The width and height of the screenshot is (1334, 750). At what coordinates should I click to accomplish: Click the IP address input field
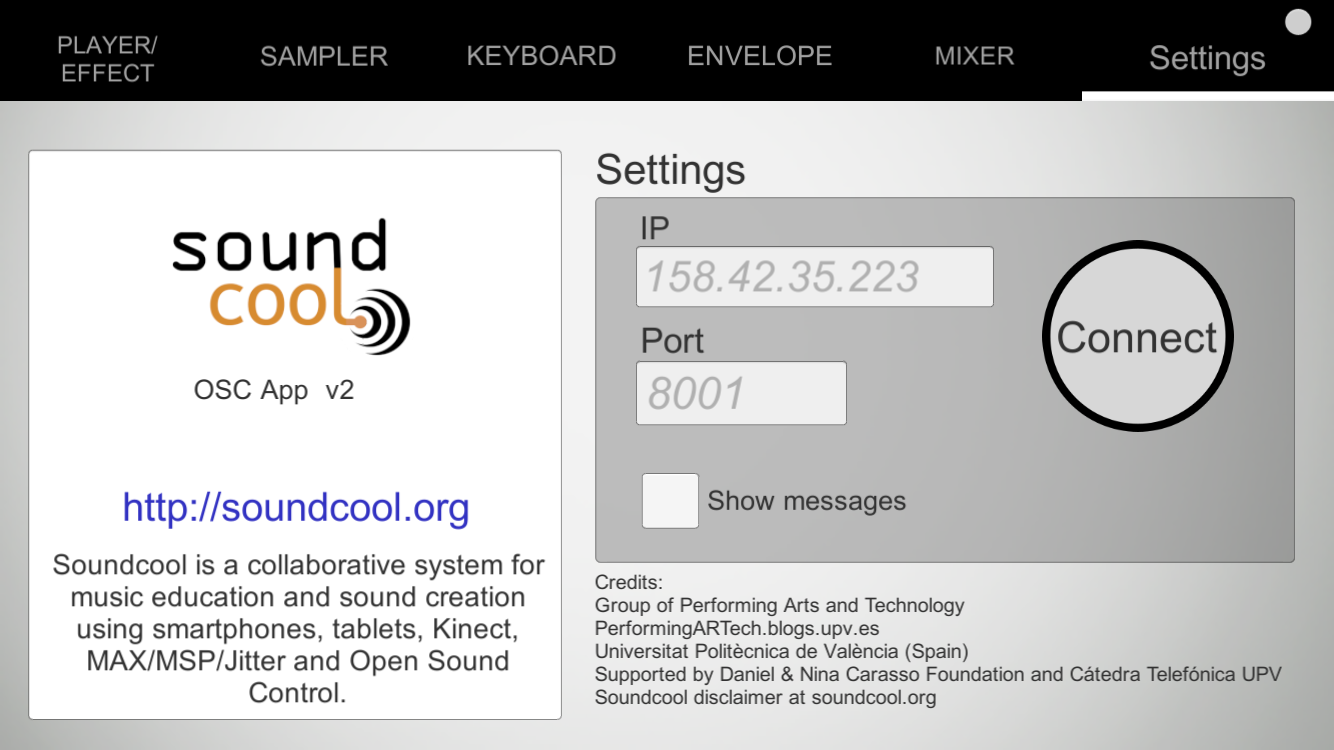(x=815, y=276)
